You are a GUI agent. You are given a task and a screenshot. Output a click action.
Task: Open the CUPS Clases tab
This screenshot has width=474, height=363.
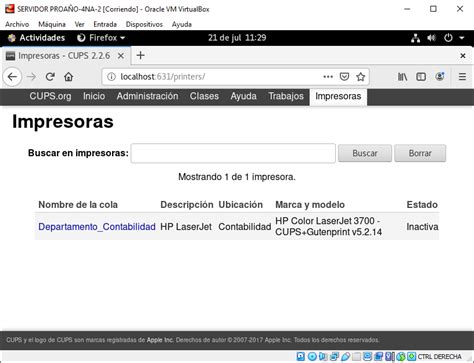(204, 96)
